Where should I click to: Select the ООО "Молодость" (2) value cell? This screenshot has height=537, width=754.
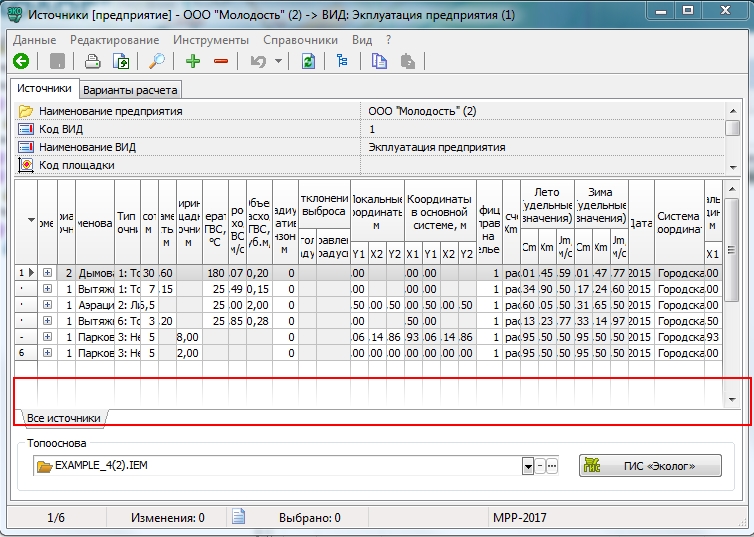pyautogui.click(x=542, y=111)
